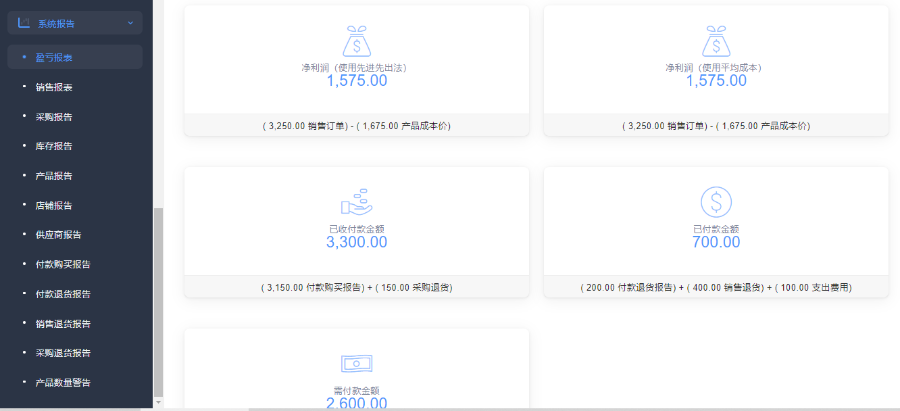
Task: Click the formula footer under the 先进先出法 card
Action: 357,126
